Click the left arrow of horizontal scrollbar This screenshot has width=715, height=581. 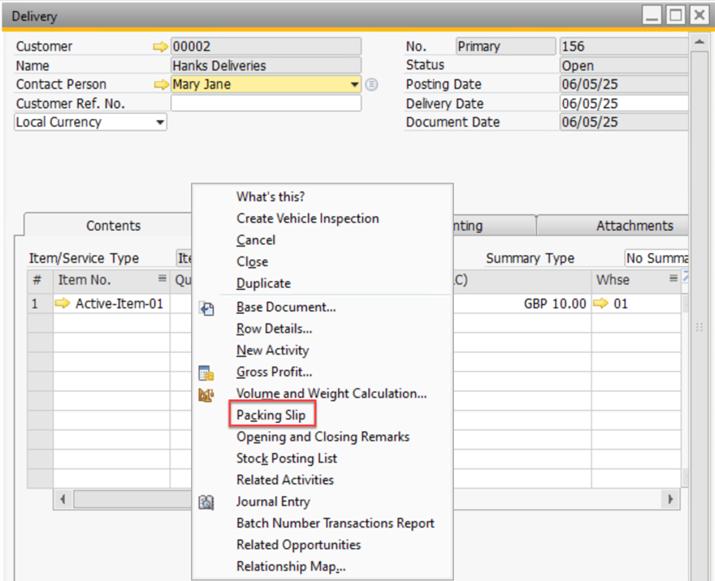pyautogui.click(x=65, y=498)
